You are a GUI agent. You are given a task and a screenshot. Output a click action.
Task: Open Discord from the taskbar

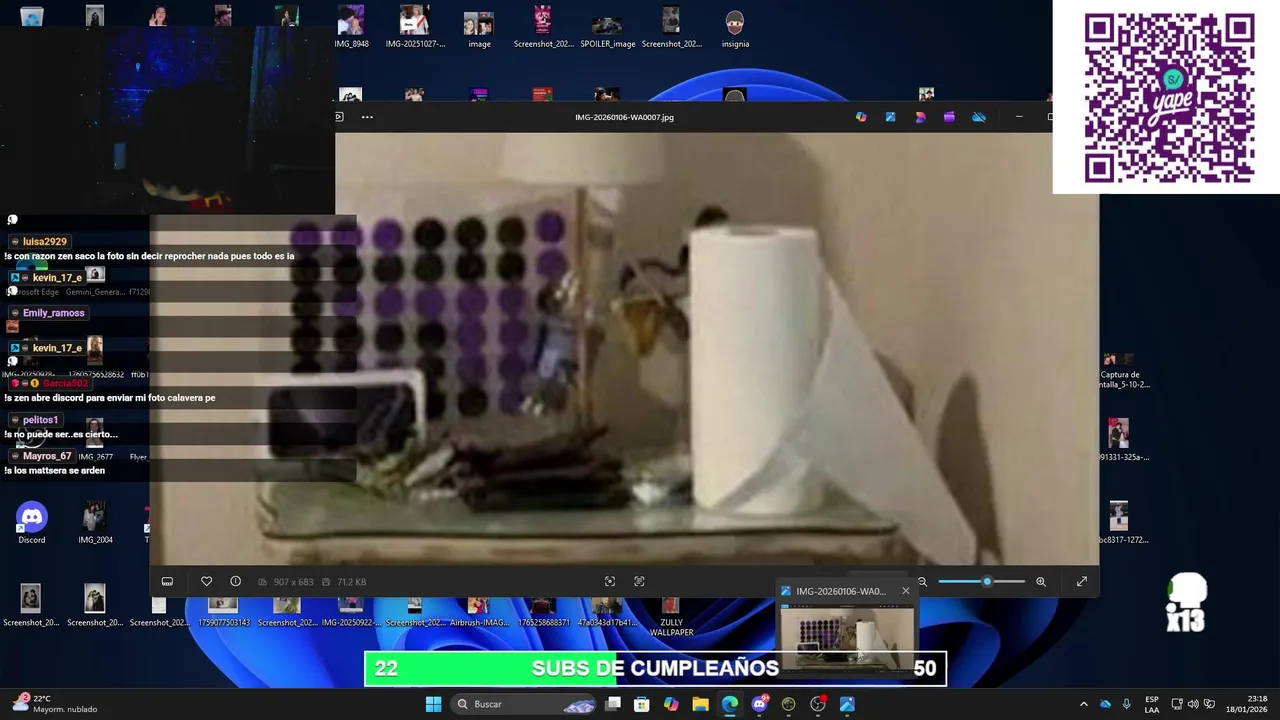[759, 704]
